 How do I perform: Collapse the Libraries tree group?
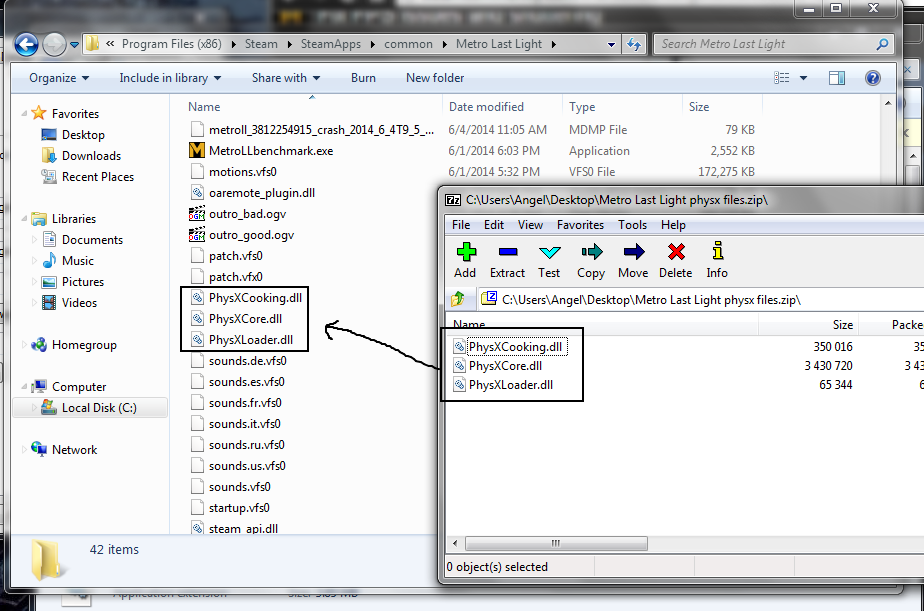(24, 219)
